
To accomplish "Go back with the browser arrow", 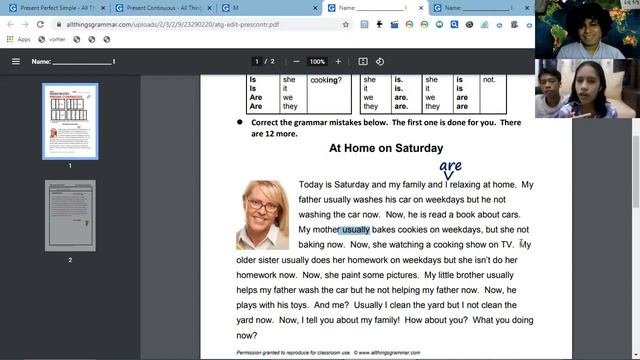I will click(10, 24).
